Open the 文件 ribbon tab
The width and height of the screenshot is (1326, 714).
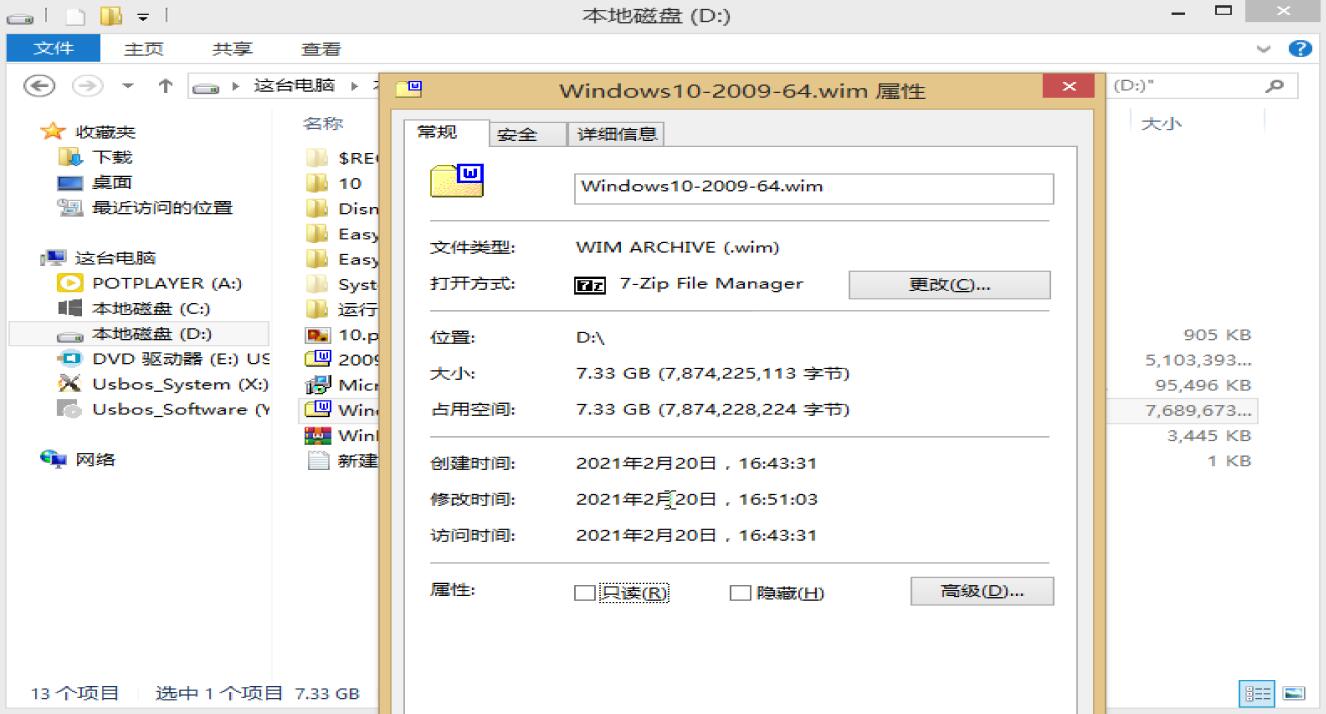[53, 48]
